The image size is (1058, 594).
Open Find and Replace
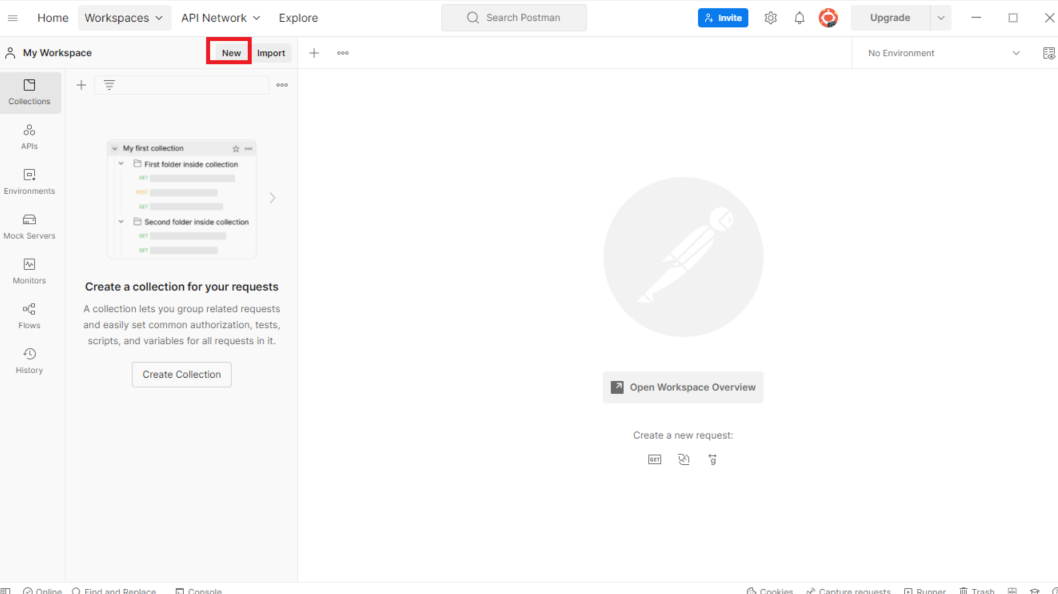point(114,591)
